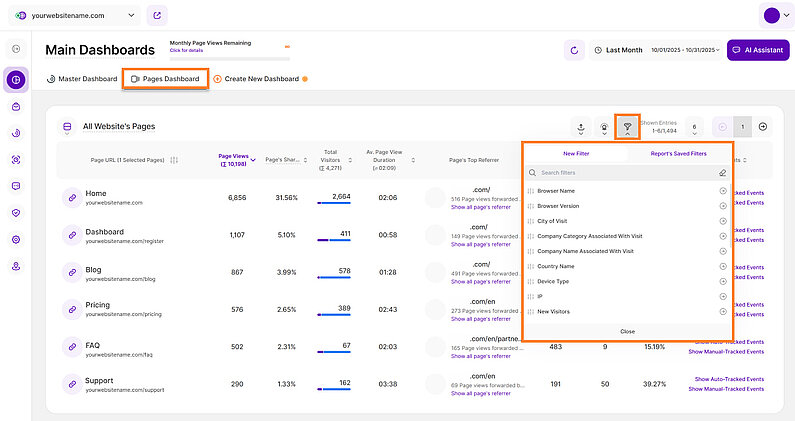The image size is (795, 421).
Task: Clear the filter search with eraser icon
Action: (x=722, y=173)
